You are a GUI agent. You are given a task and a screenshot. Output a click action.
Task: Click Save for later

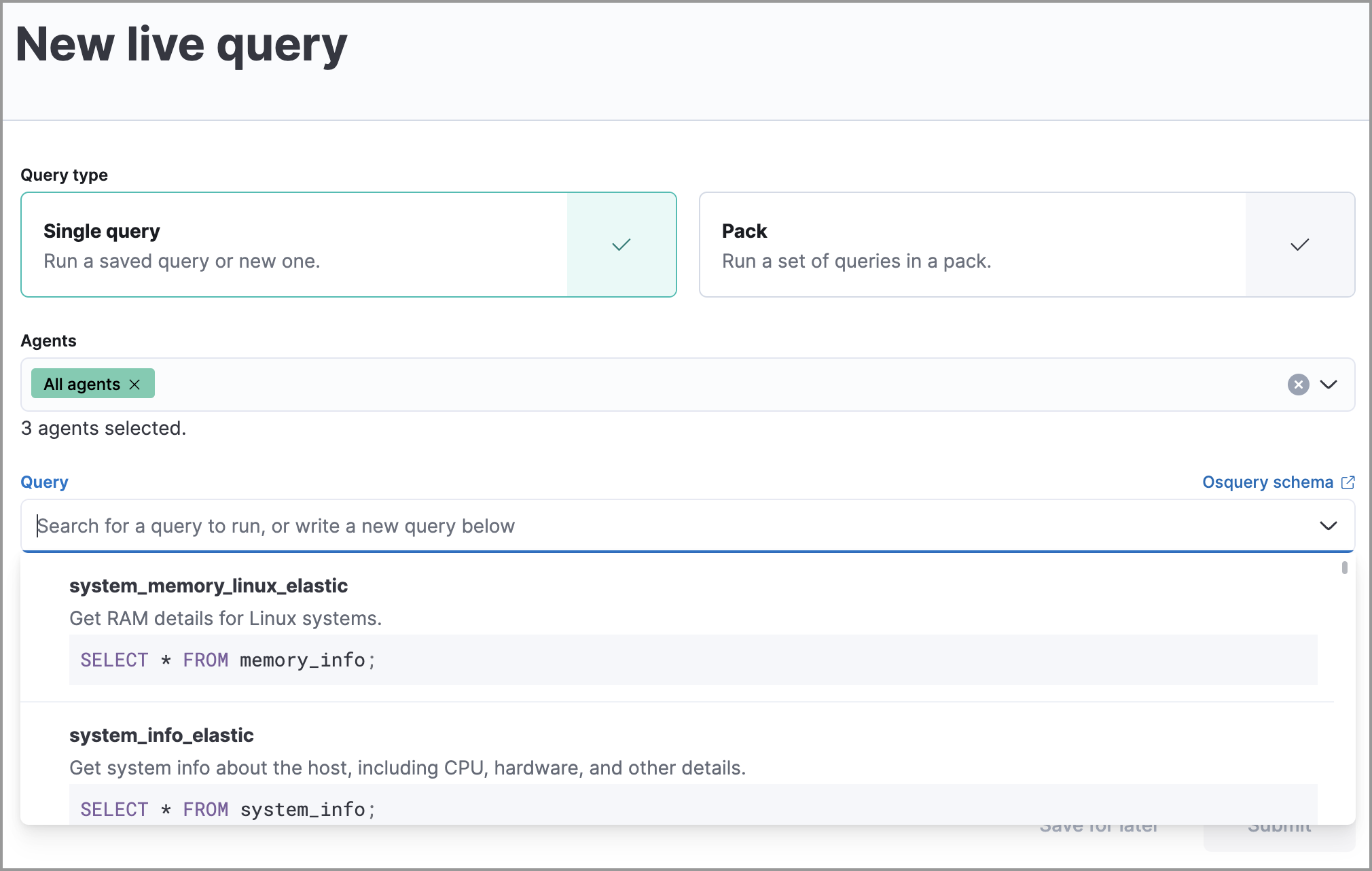coord(1099,825)
